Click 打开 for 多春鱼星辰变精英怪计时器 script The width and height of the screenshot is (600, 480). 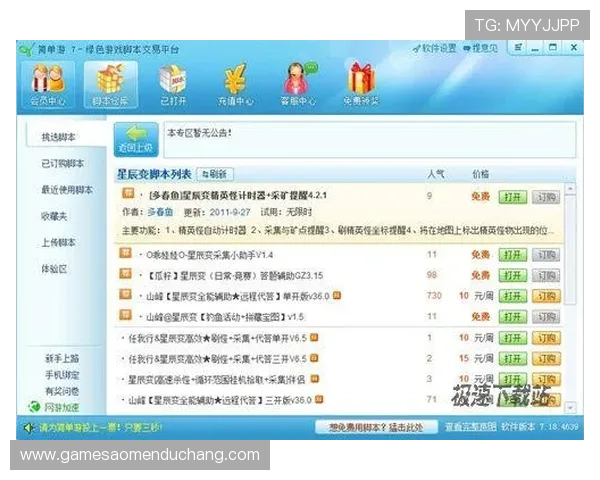513,197
